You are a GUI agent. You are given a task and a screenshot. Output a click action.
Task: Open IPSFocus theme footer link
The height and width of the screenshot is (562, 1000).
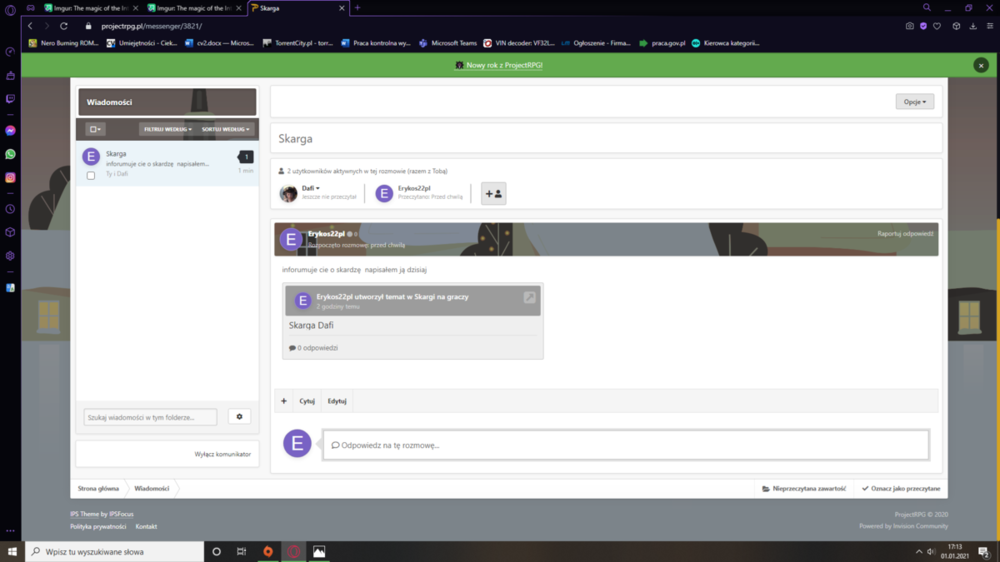point(121,514)
